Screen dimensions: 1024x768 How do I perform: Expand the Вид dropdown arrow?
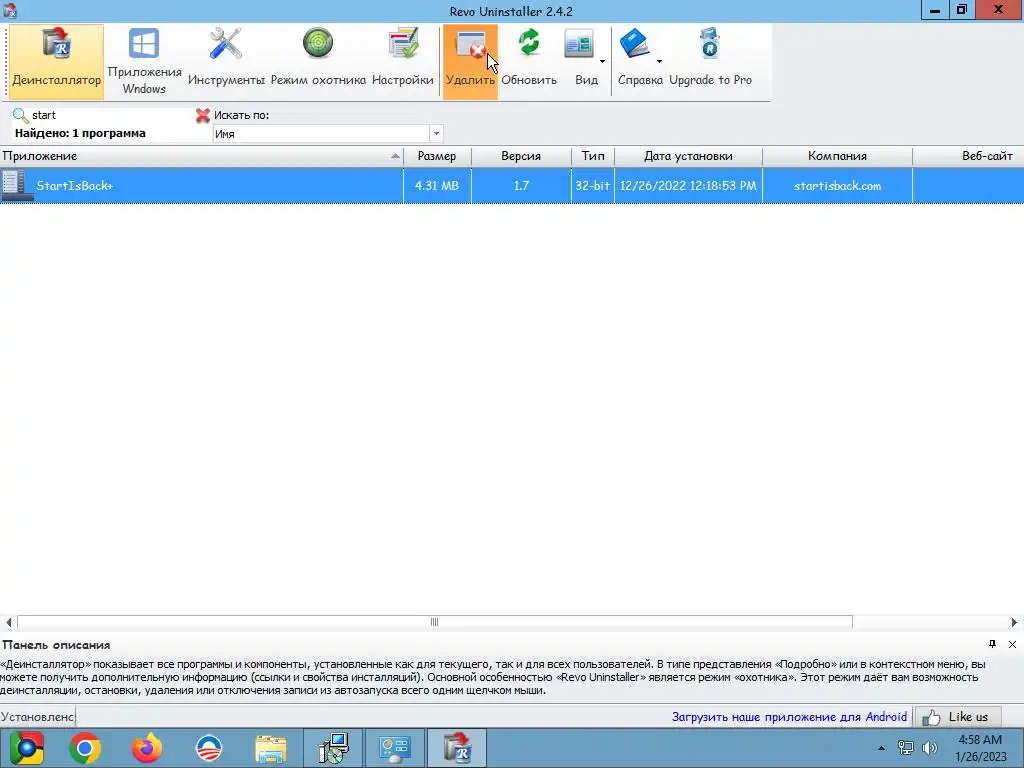602,61
